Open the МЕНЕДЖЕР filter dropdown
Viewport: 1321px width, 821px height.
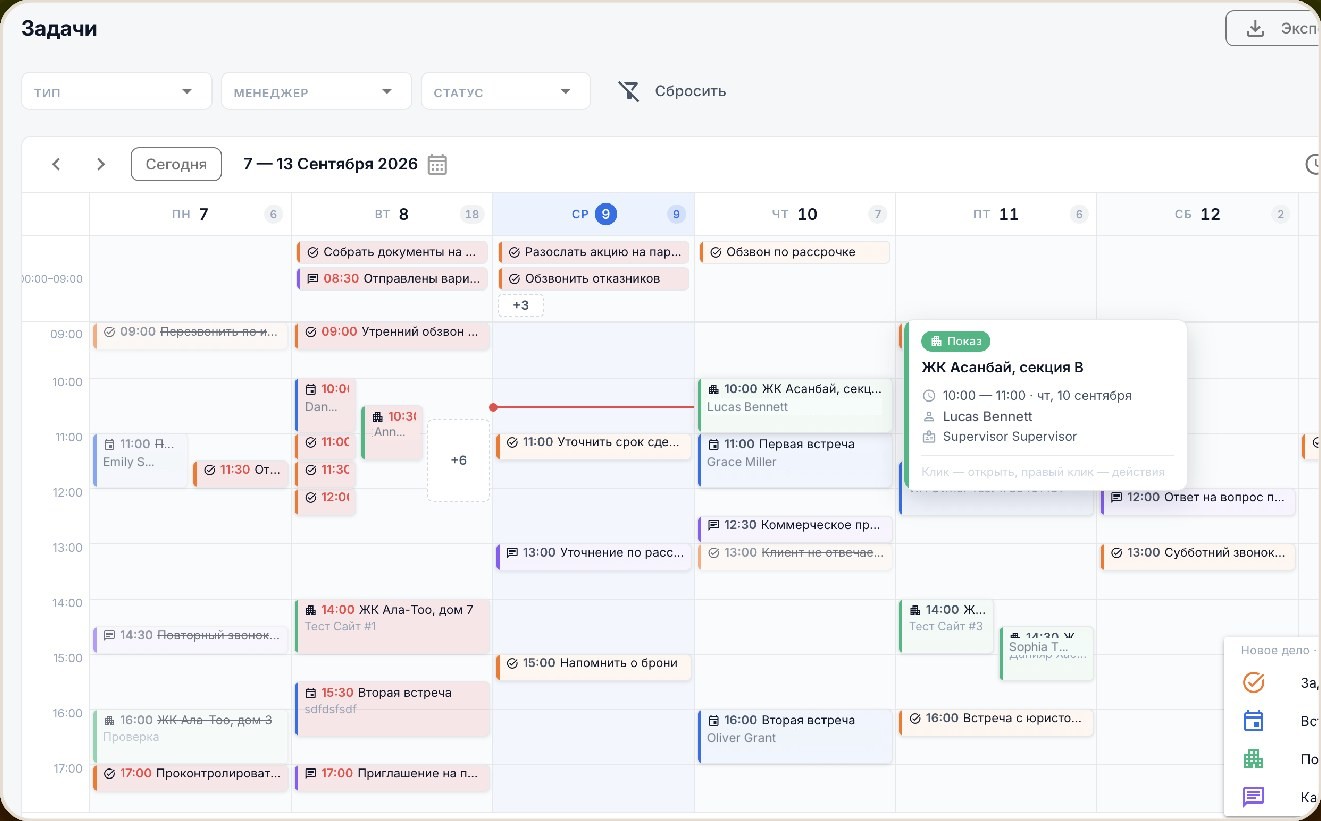[x=316, y=91]
